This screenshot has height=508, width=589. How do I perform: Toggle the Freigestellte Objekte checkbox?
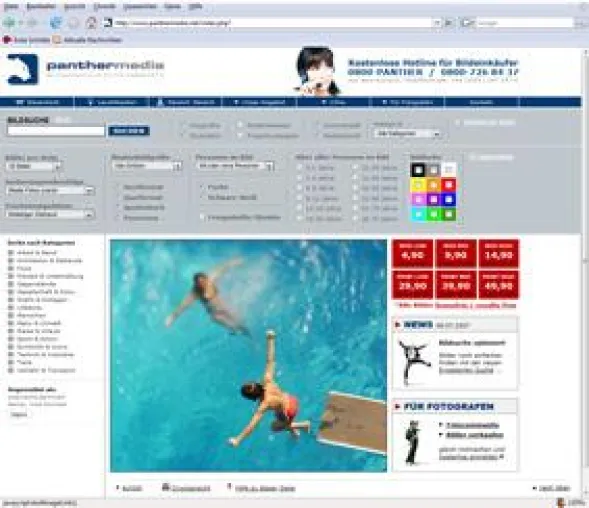point(202,217)
